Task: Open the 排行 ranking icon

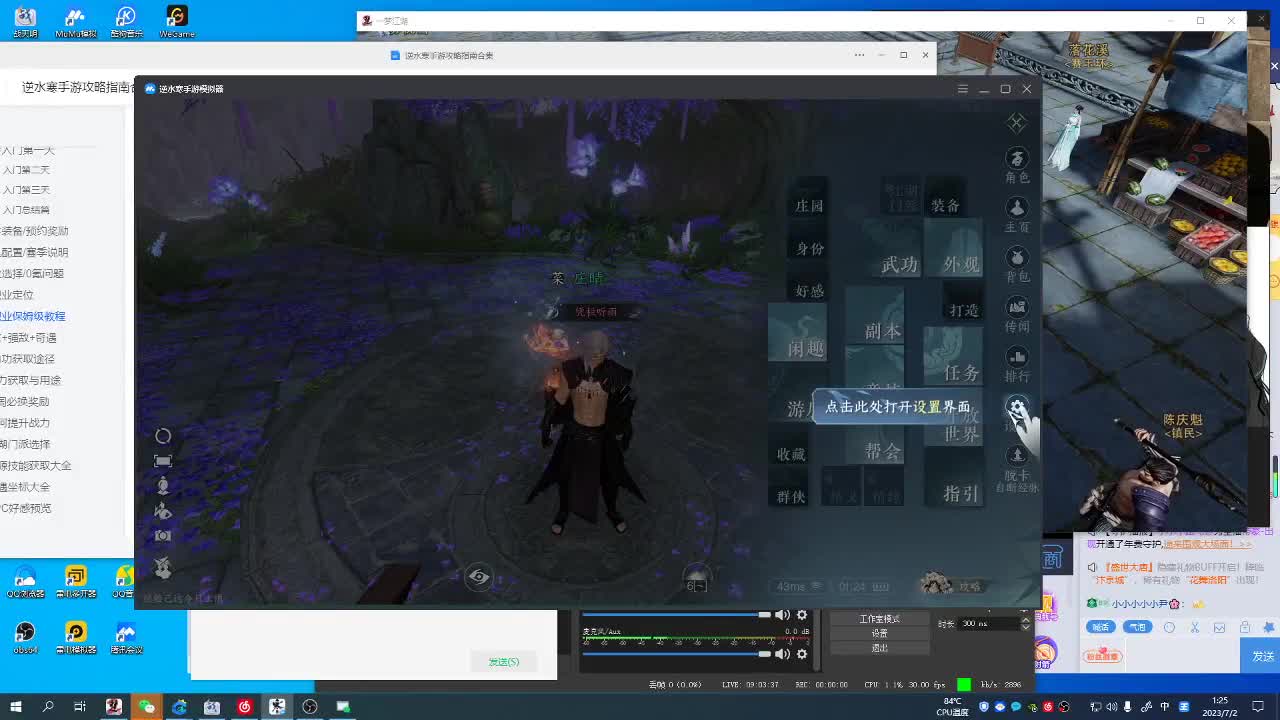Action: click(1017, 364)
